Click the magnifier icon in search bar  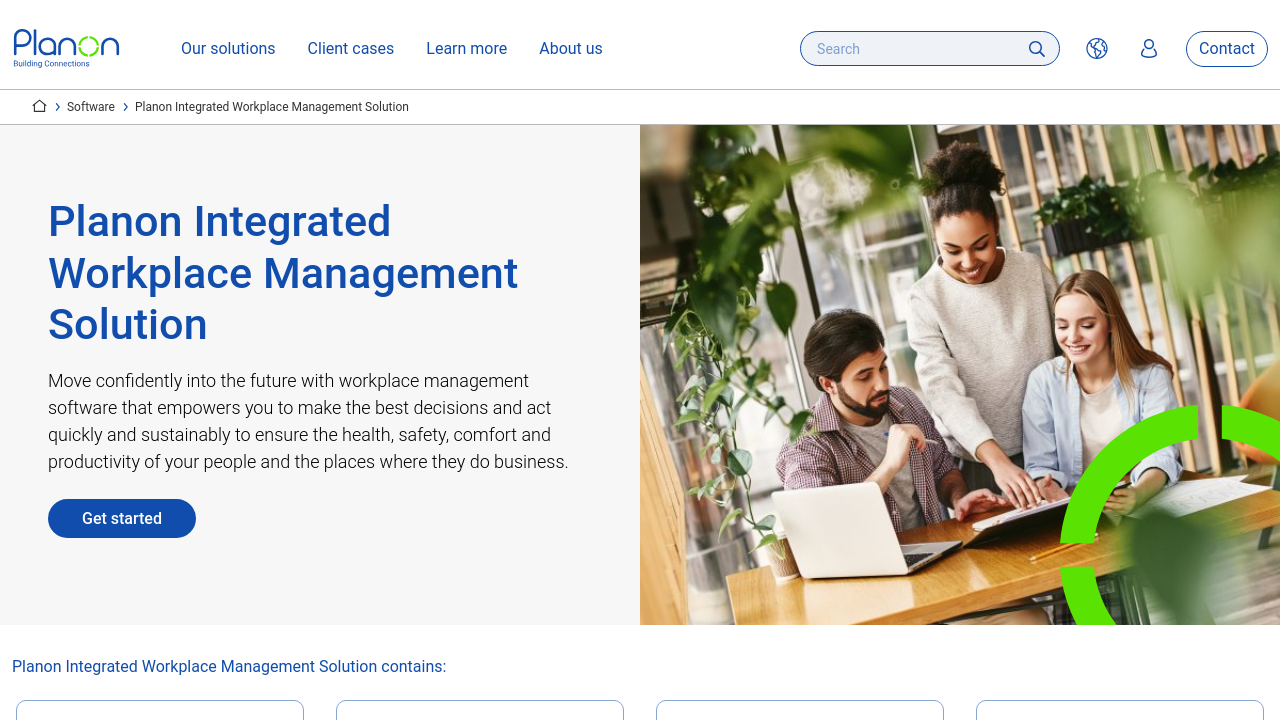click(1036, 49)
